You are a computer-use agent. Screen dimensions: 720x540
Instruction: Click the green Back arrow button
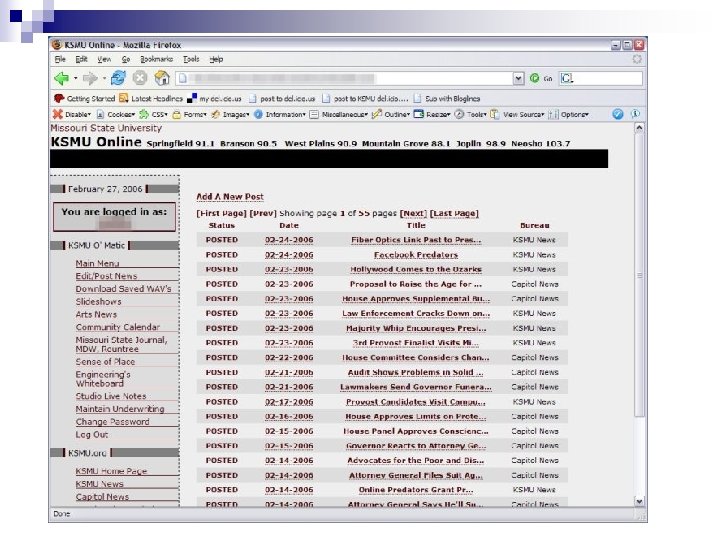click(x=62, y=79)
